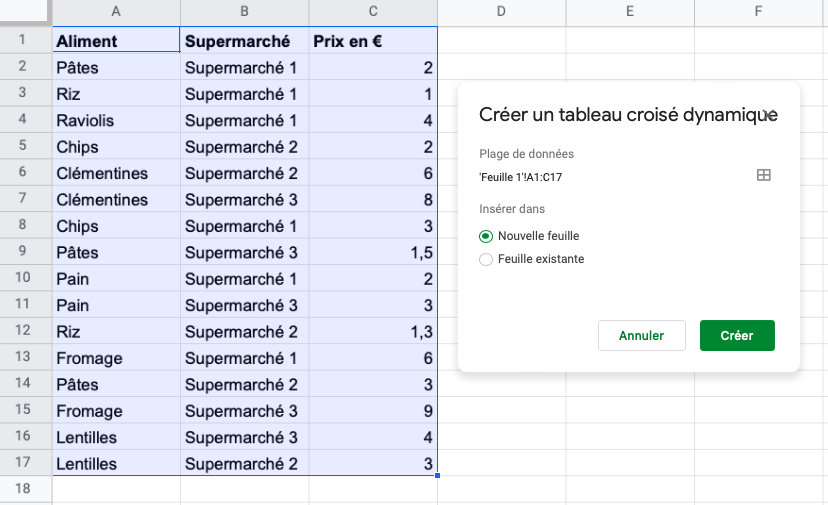Screen dimensions: 828x505
Task: Select the cell with price 1,5
Action: 373,252
